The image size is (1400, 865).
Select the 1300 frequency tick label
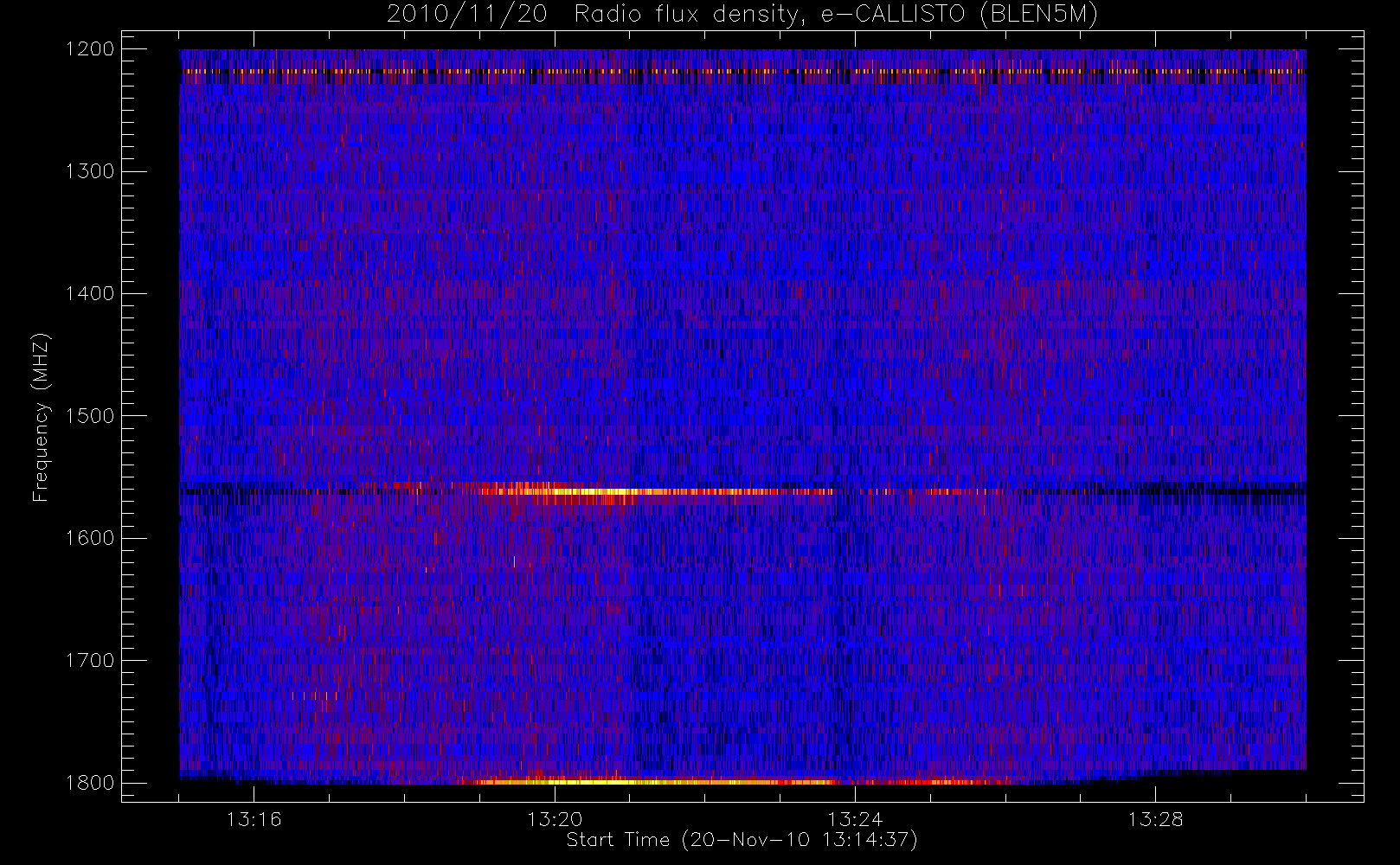[90, 171]
